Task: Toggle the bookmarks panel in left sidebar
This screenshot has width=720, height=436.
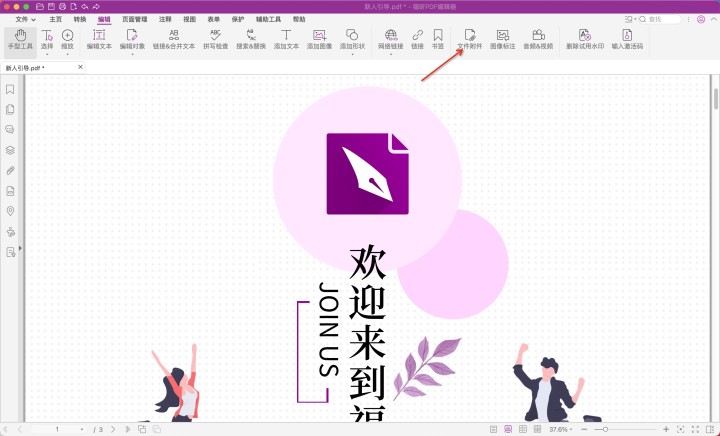Action: tap(10, 90)
